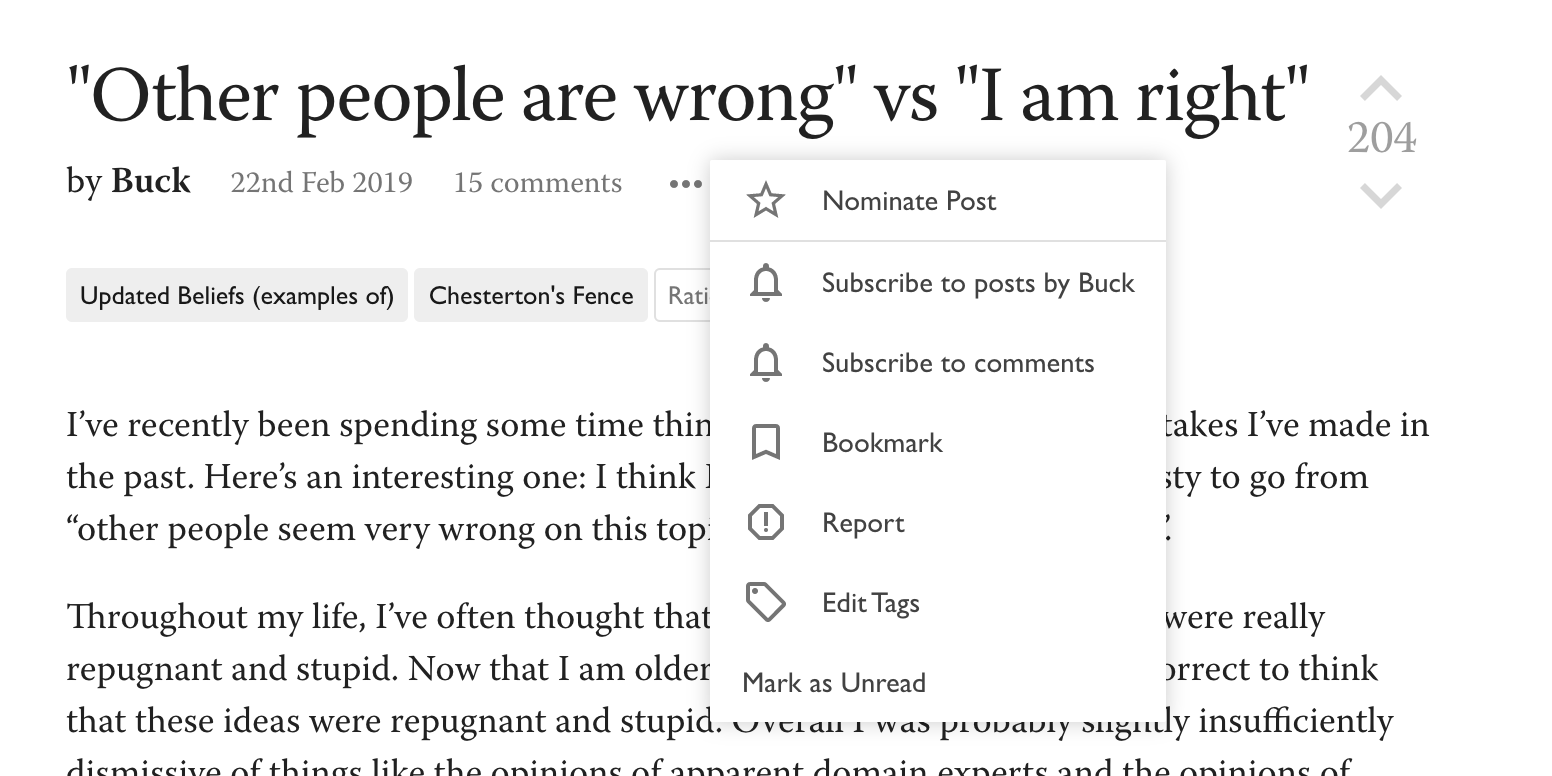Open the Chesterton's Fence tag
1552x776 pixels.
(x=531, y=296)
